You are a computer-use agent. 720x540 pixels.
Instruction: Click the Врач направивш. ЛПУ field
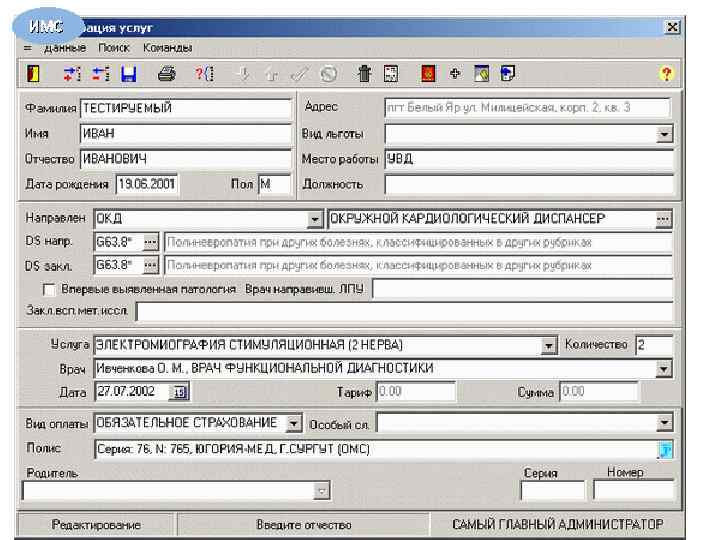[523, 289]
